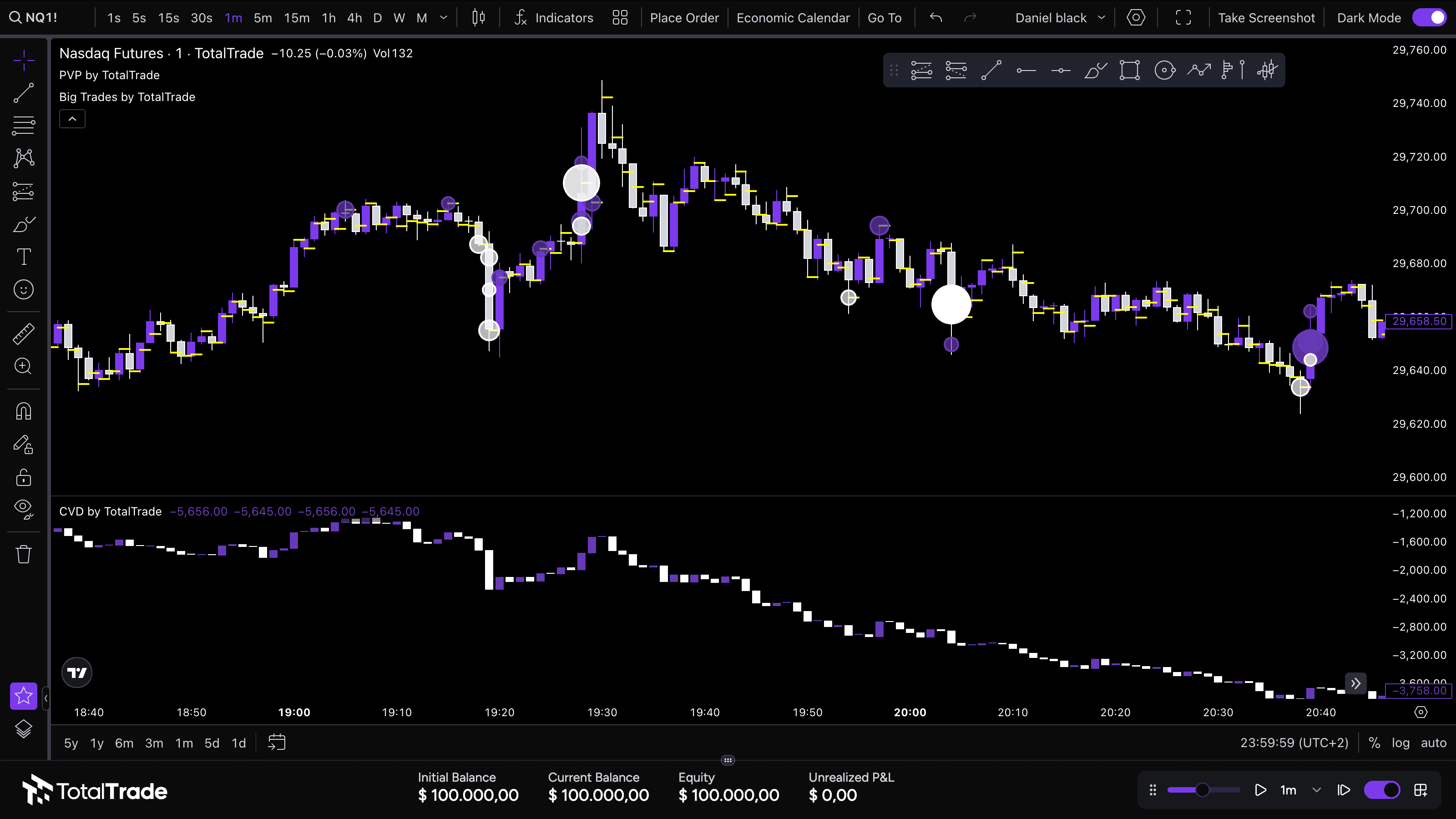Open the object tree layers icon

(24, 729)
